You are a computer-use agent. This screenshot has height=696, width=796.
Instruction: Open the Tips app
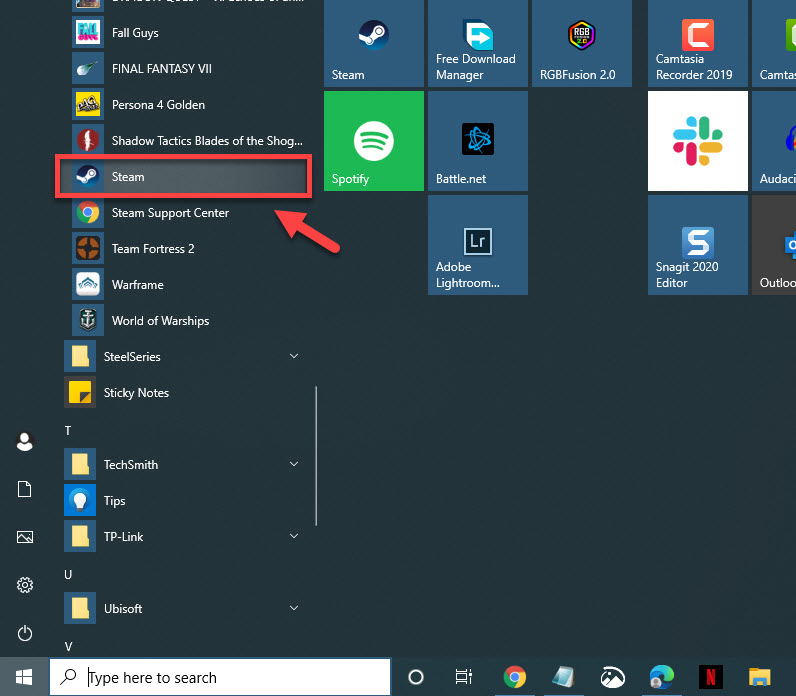click(188, 501)
